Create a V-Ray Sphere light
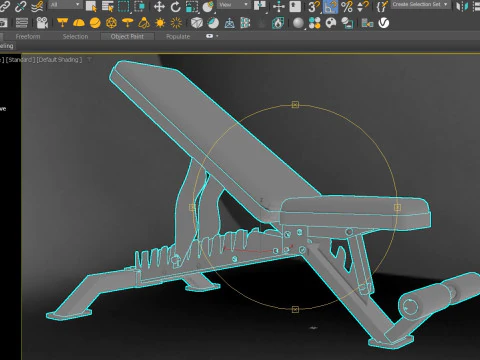The height and width of the screenshot is (360, 480). click(95, 23)
